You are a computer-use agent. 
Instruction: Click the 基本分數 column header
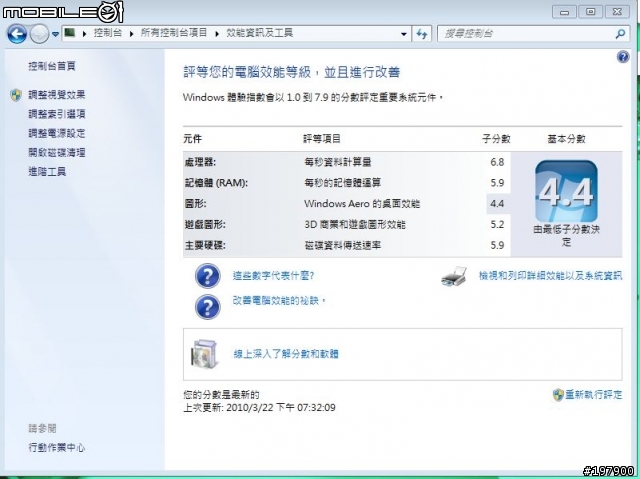567,139
